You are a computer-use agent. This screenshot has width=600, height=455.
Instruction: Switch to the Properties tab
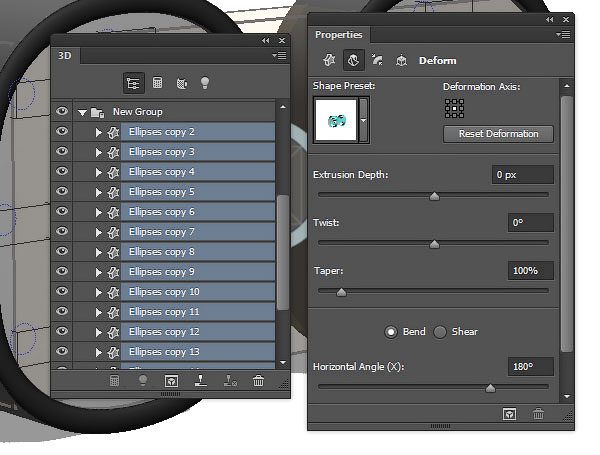point(339,35)
